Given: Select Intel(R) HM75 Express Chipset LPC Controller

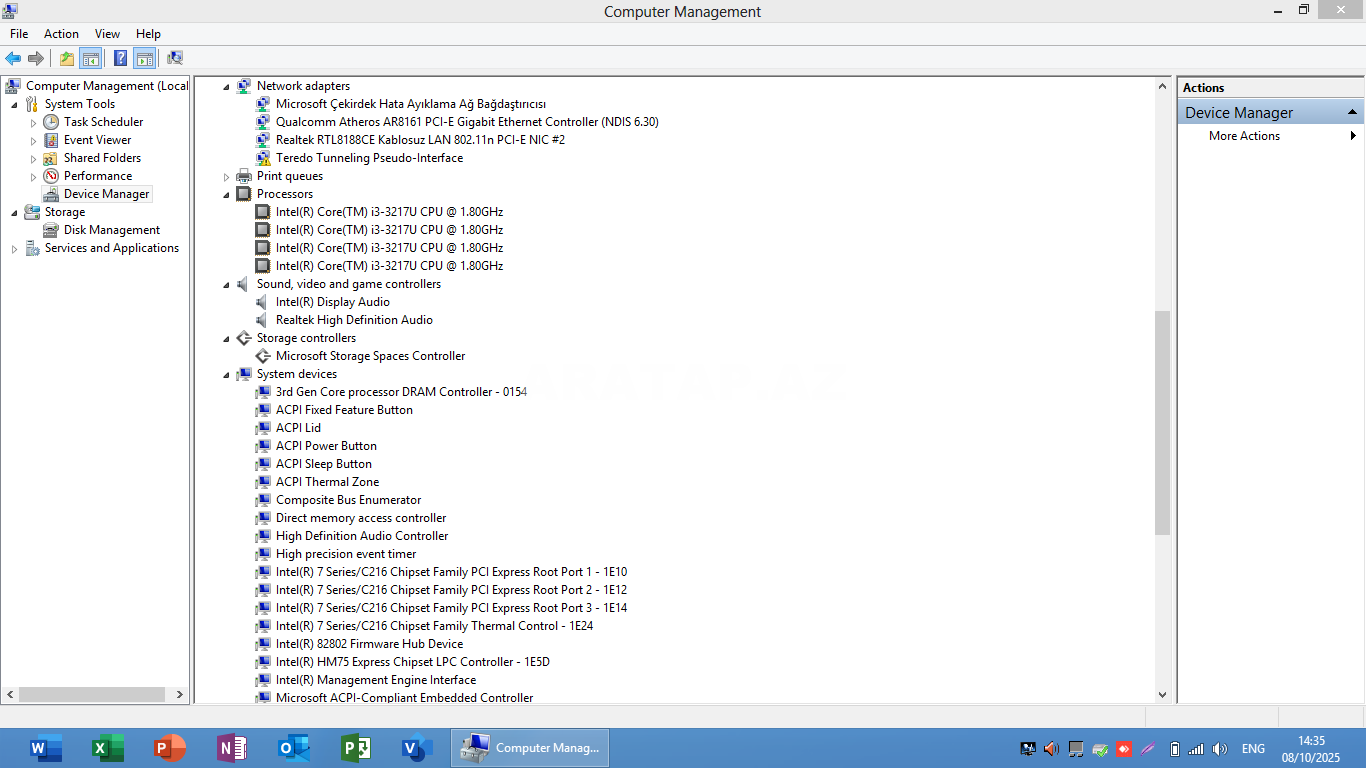Looking at the screenshot, I should pyautogui.click(x=413, y=662).
